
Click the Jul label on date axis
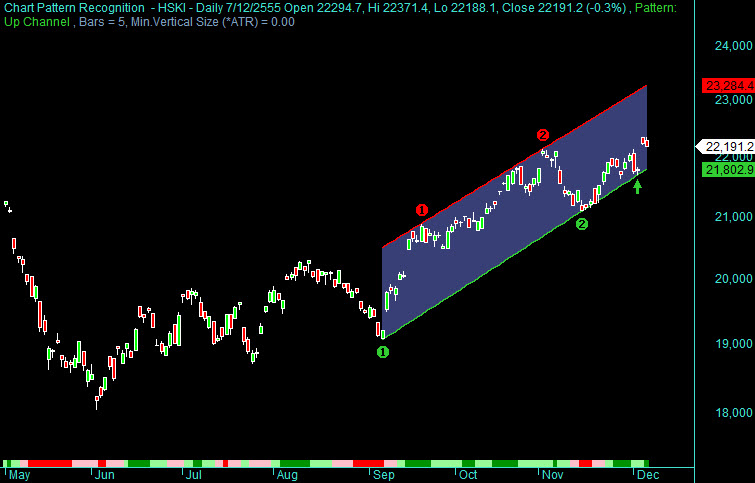pos(194,475)
